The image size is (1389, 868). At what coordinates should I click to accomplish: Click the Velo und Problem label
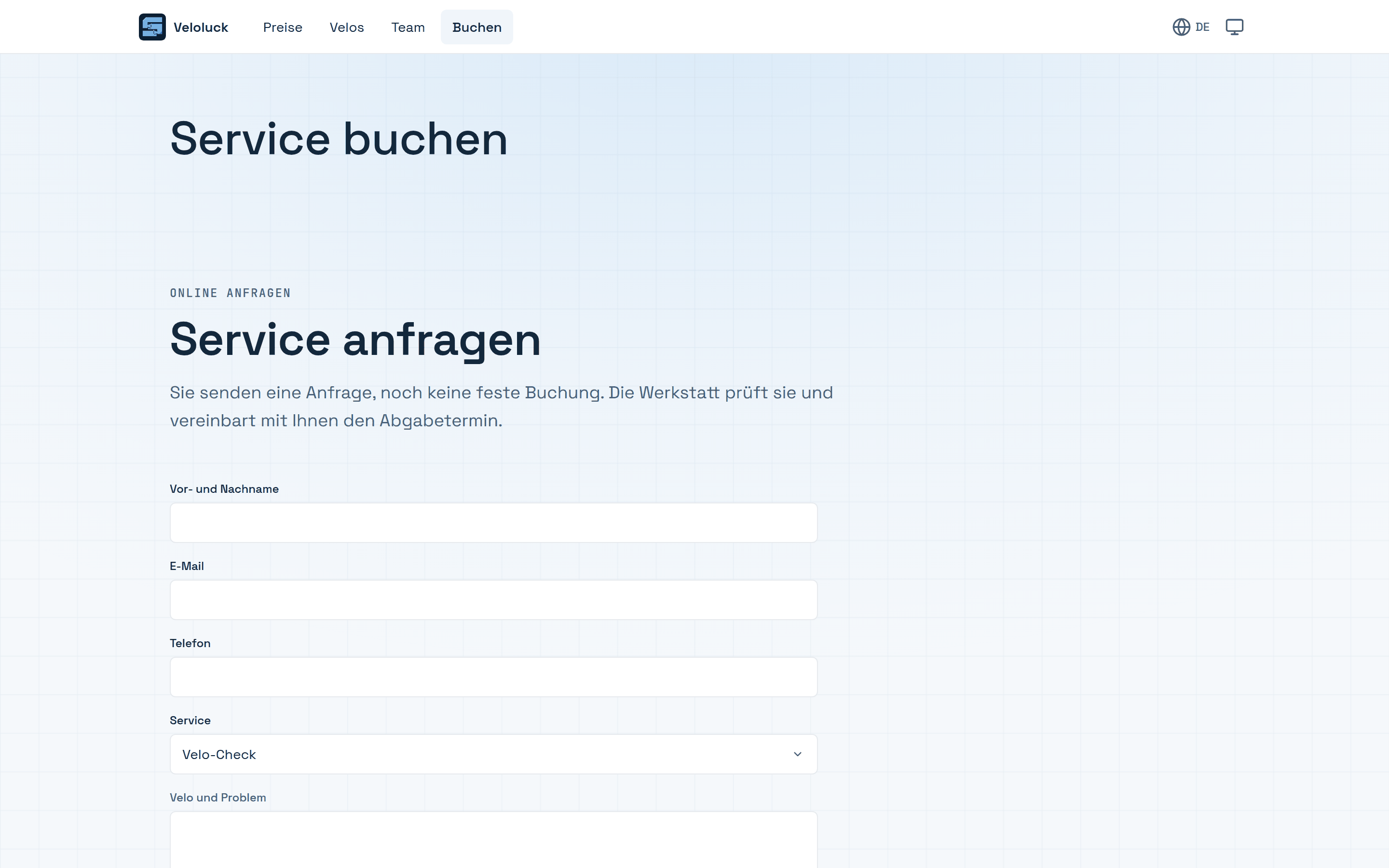(218, 798)
